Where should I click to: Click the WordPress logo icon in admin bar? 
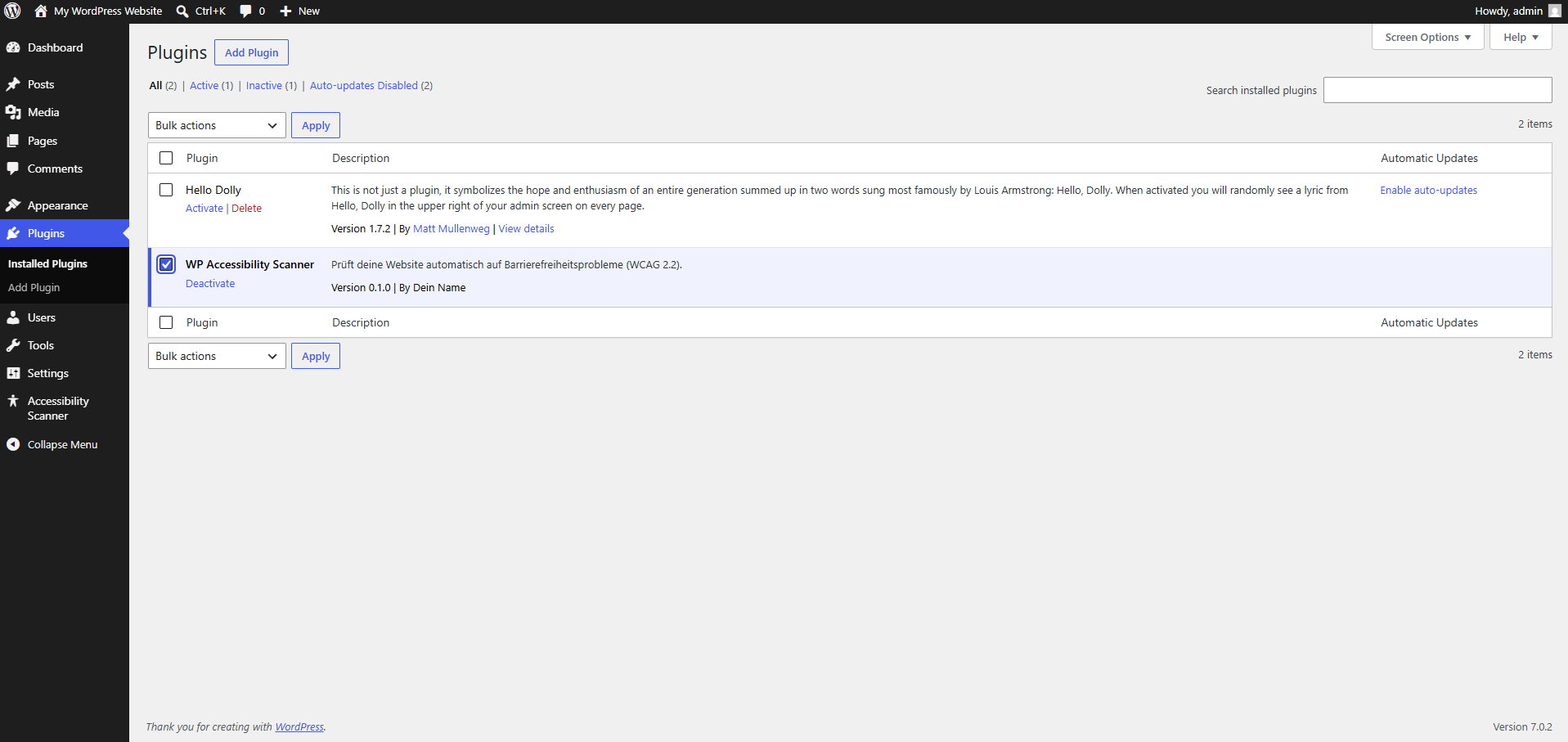12,11
